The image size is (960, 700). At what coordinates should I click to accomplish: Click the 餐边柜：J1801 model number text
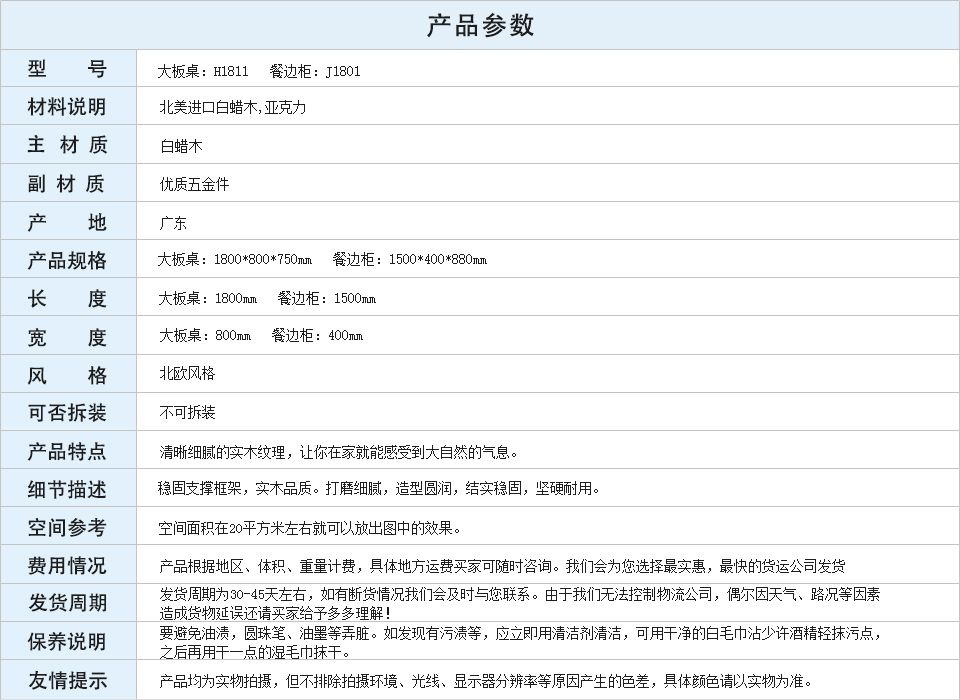pos(315,71)
